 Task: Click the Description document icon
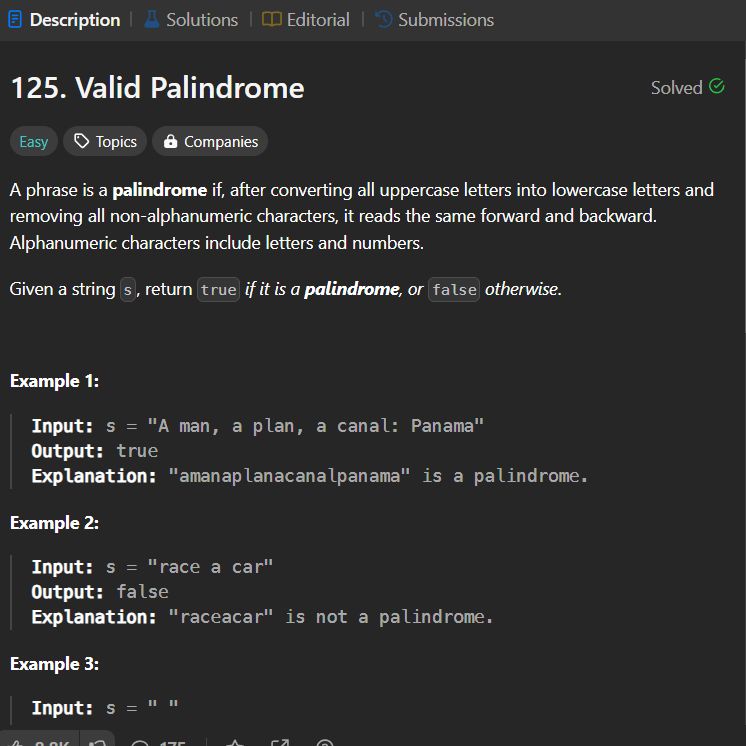pos(15,20)
